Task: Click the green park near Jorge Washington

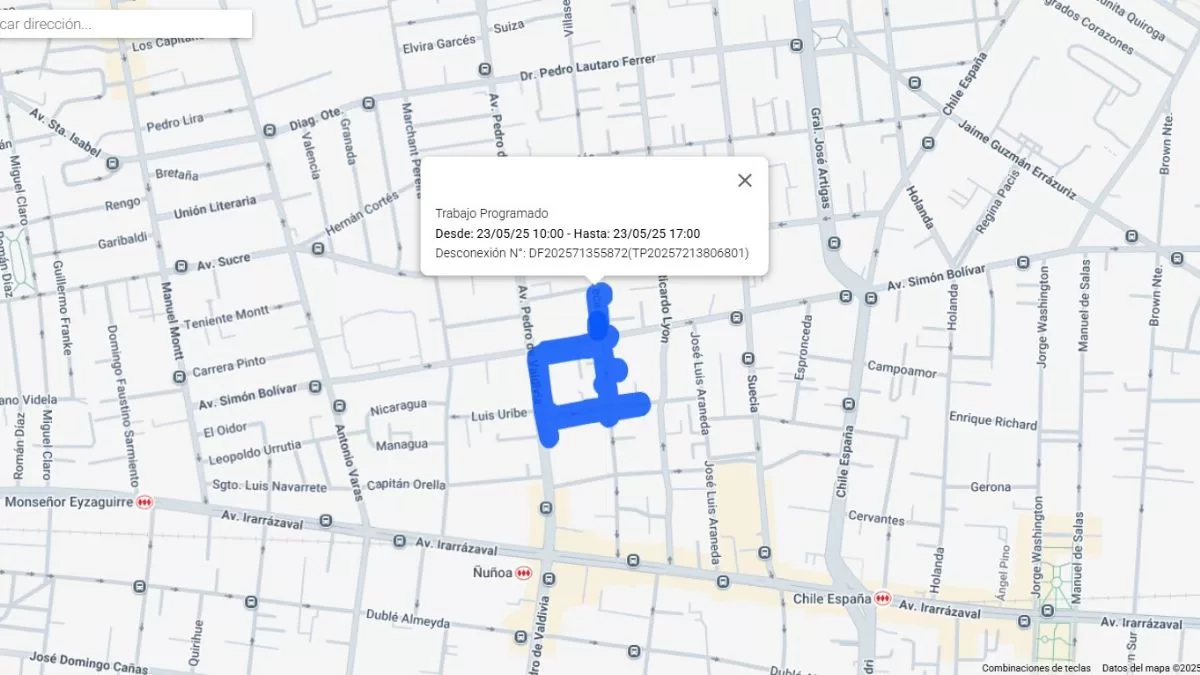Action: click(1052, 639)
